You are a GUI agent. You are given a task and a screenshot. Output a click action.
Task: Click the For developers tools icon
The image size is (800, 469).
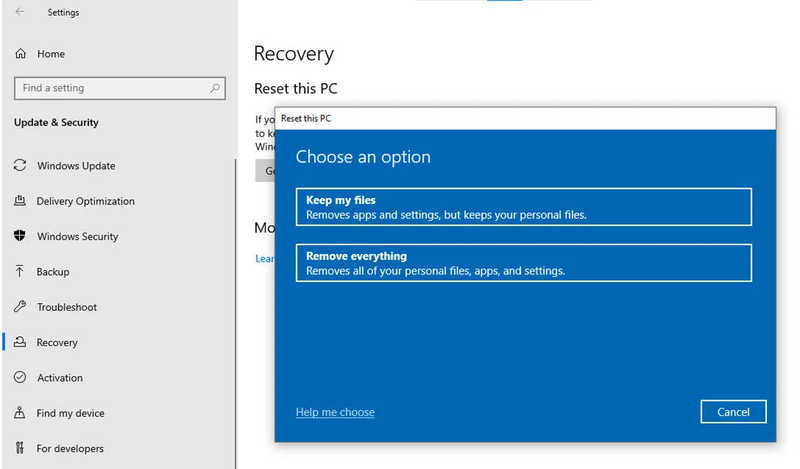coord(20,448)
